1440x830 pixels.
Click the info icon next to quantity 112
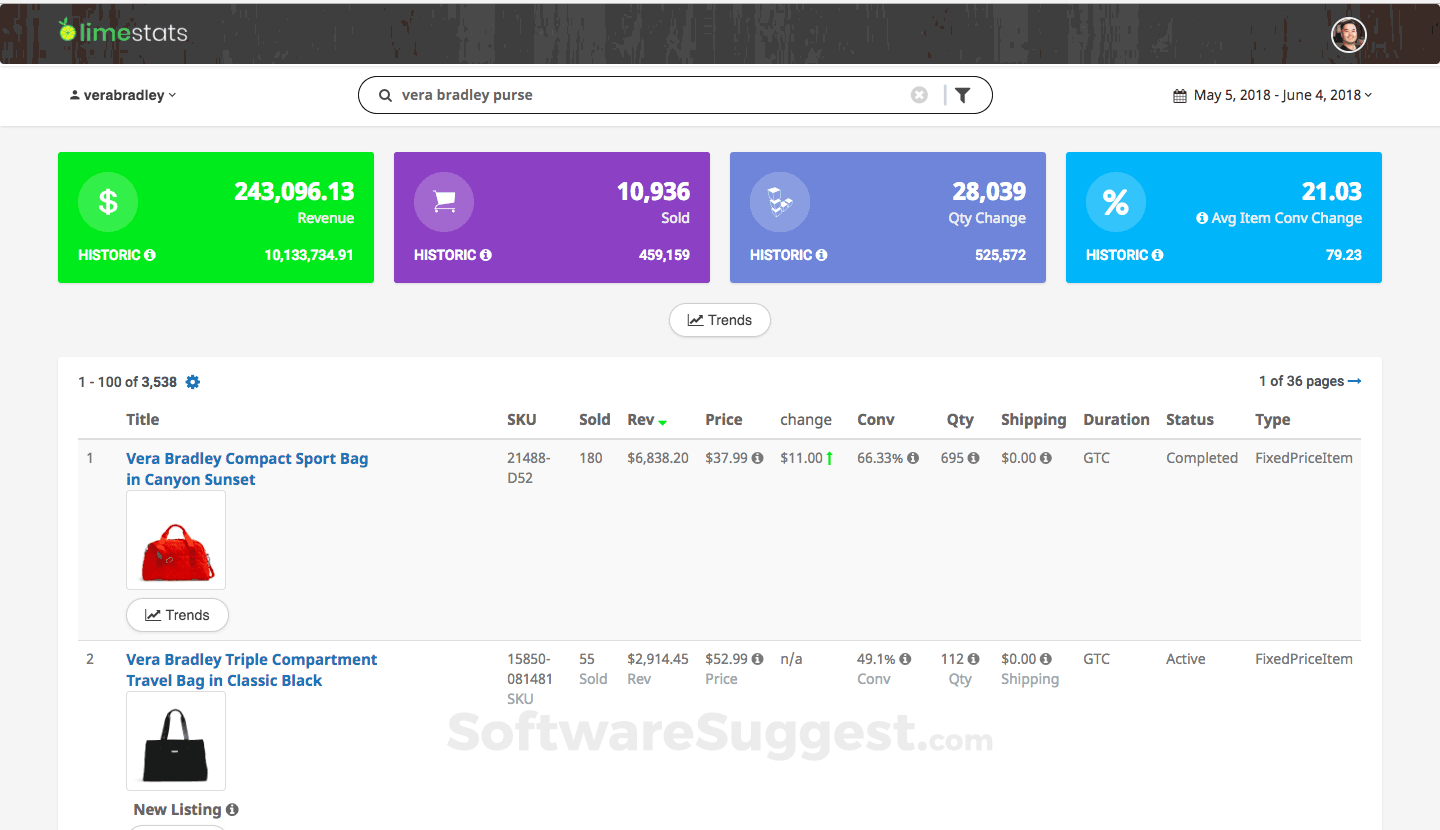974,659
